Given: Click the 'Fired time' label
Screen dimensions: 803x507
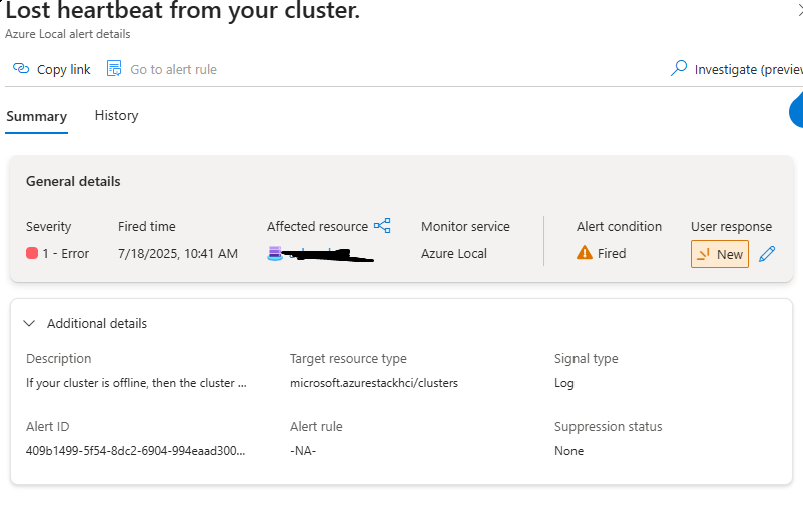Looking at the screenshot, I should [x=146, y=226].
